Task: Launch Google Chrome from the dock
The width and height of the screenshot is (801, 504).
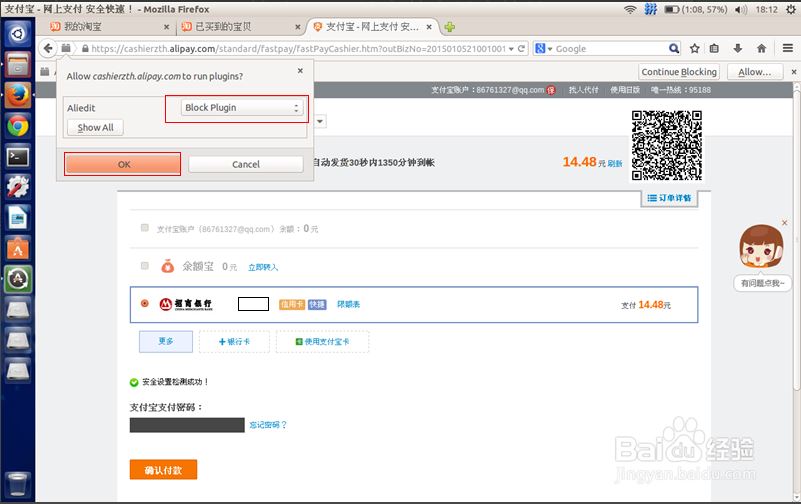Action: [18, 126]
